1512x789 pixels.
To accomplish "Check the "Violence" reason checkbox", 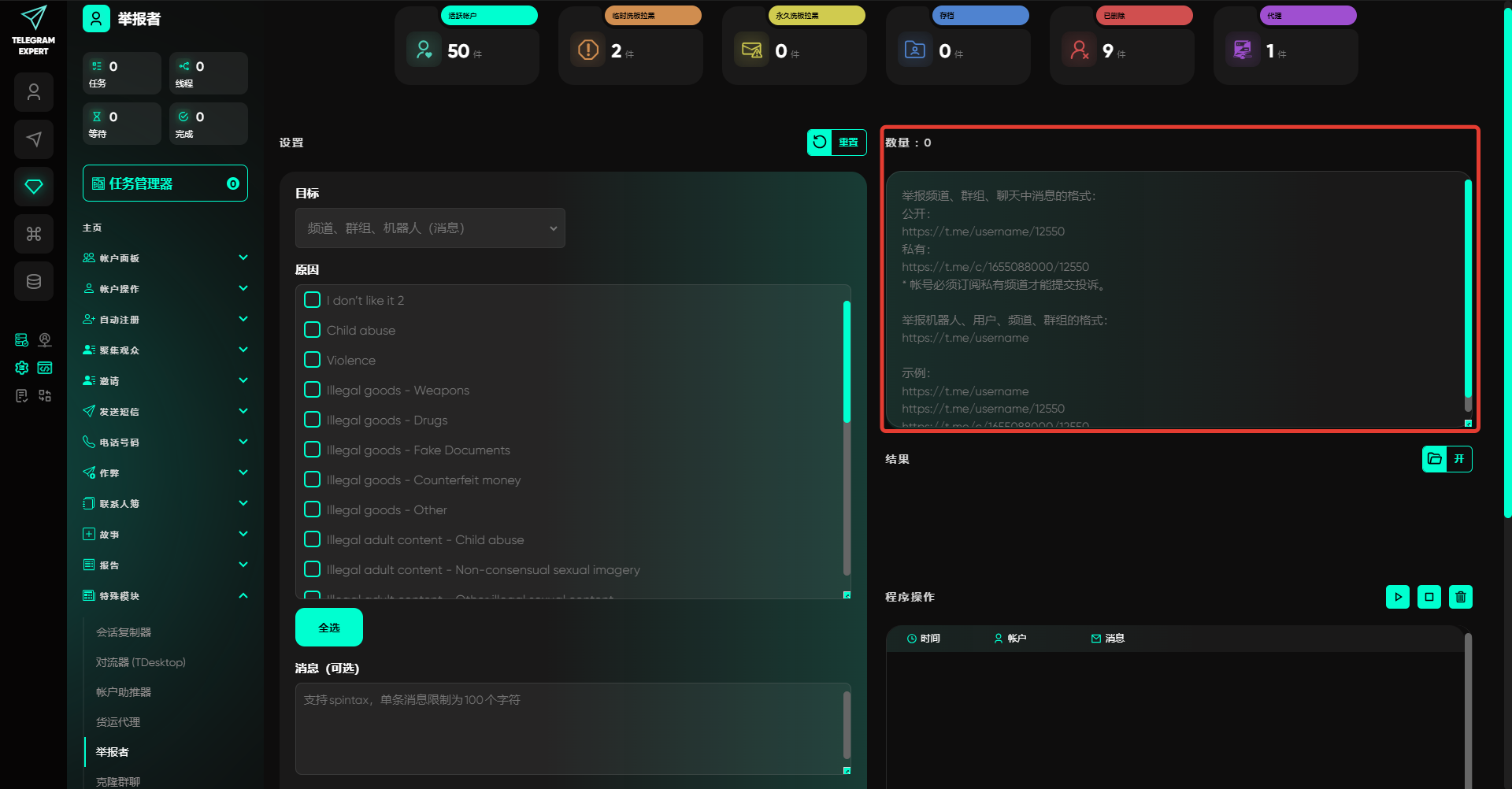I will point(313,360).
